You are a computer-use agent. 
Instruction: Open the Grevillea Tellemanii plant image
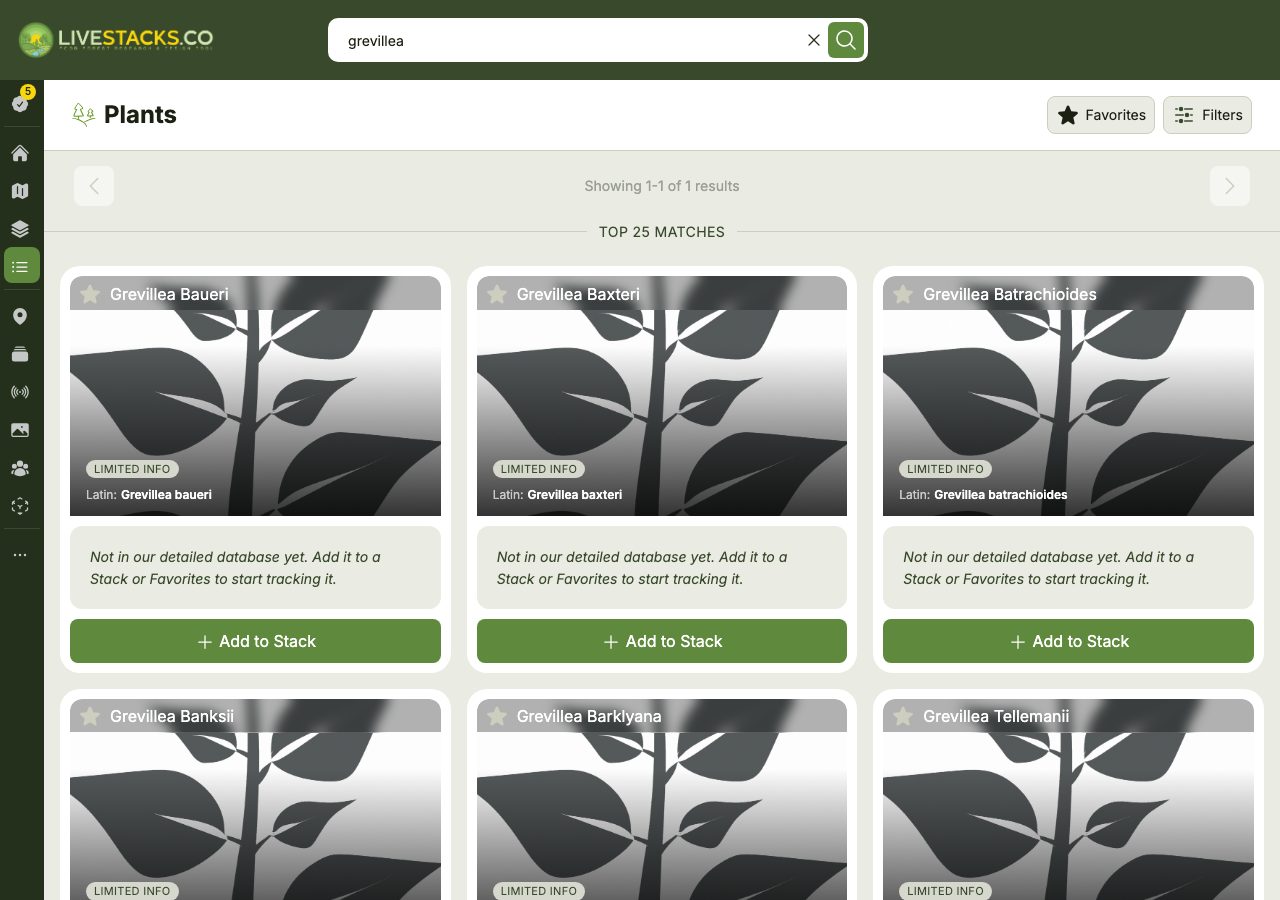click(x=1068, y=800)
